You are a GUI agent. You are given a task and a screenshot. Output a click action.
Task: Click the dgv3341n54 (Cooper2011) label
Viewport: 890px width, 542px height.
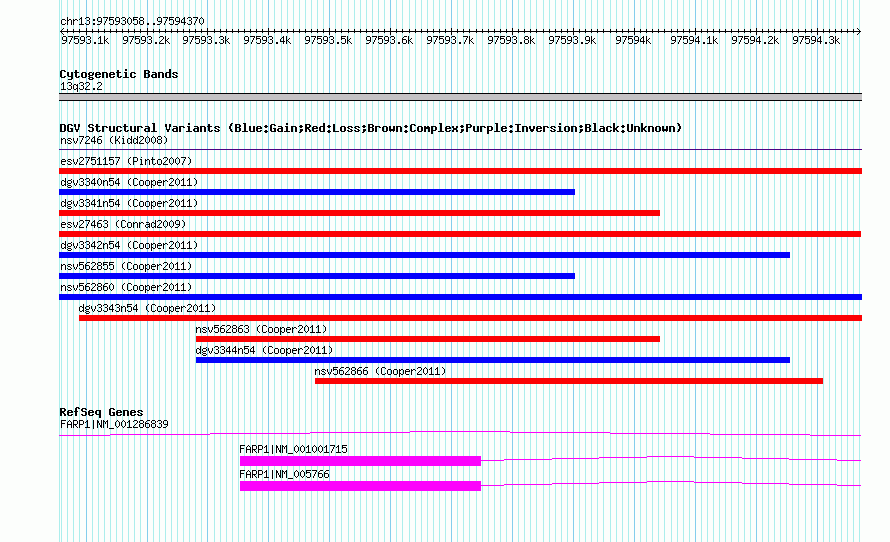coord(129,203)
